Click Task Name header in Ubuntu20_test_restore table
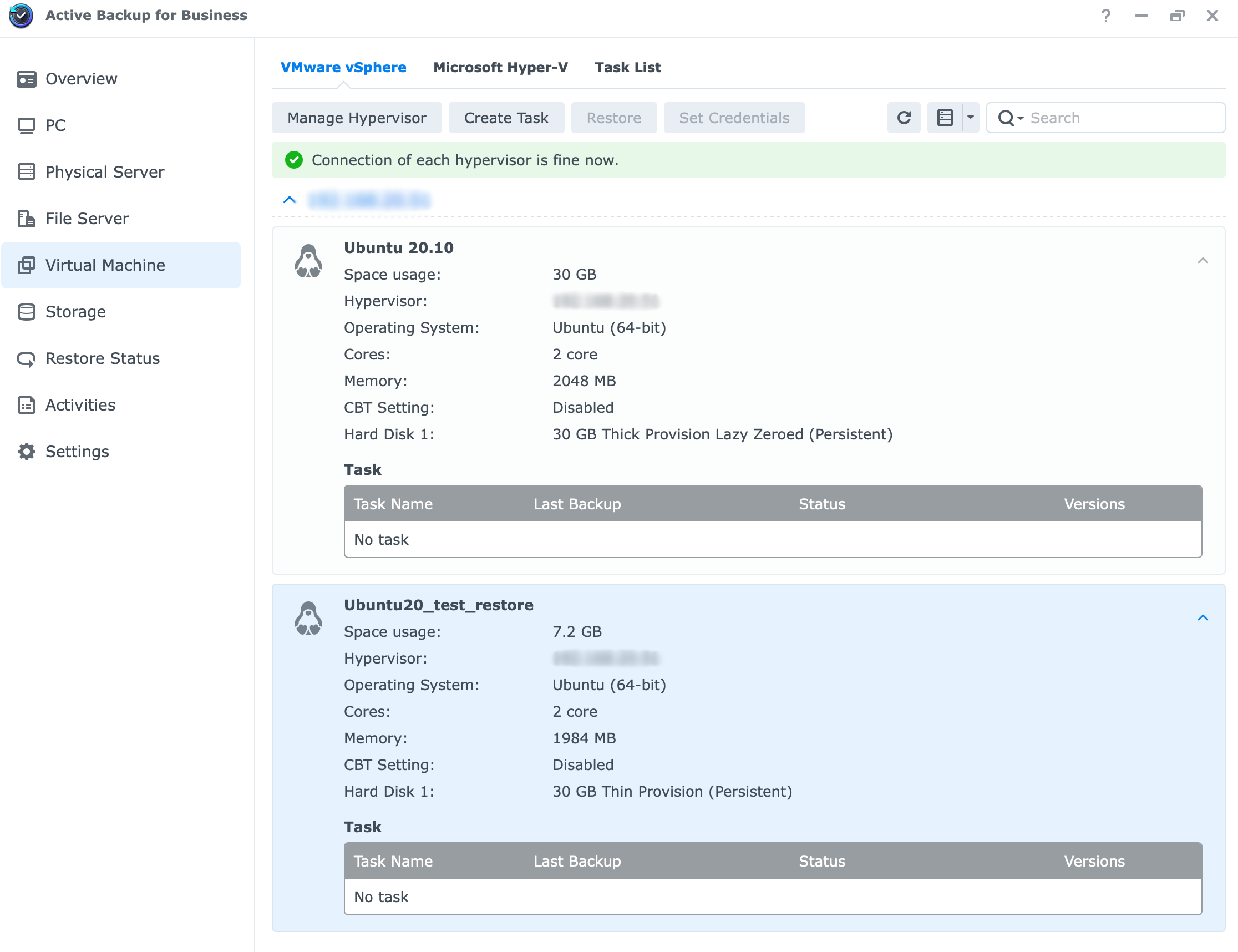This screenshot has height=952, width=1238. click(x=393, y=861)
